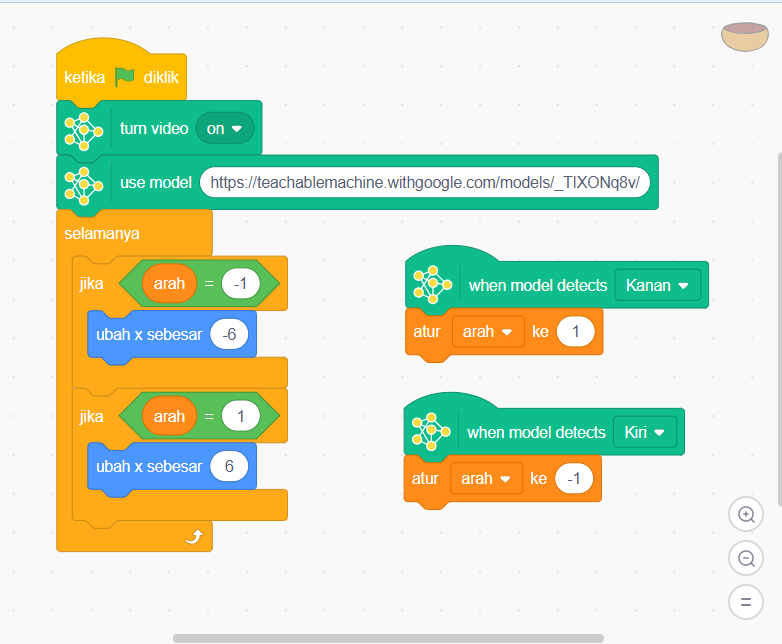The height and width of the screenshot is (644, 782).
Task: Reset zoom with the equals icon
Action: [745, 601]
